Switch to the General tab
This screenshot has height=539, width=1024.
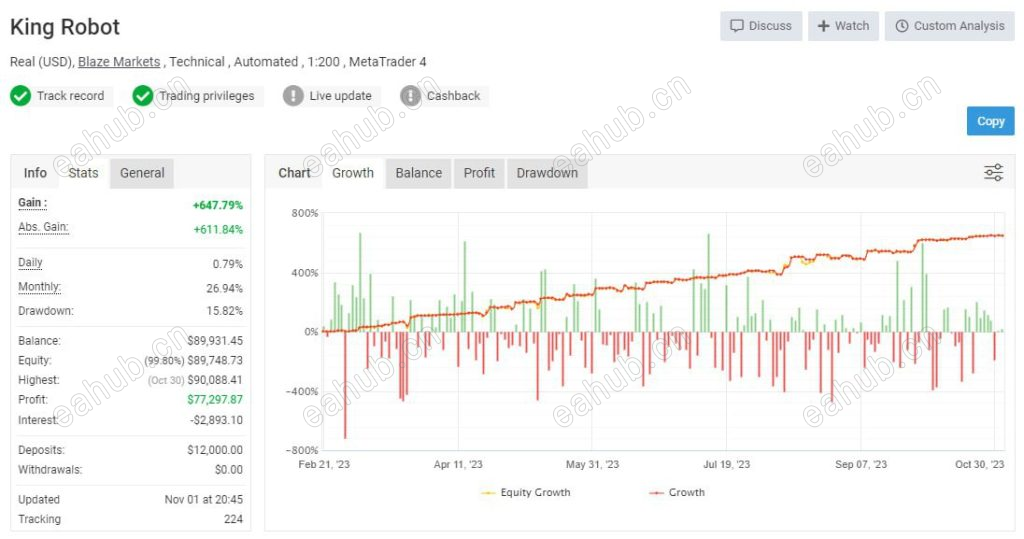(142, 173)
